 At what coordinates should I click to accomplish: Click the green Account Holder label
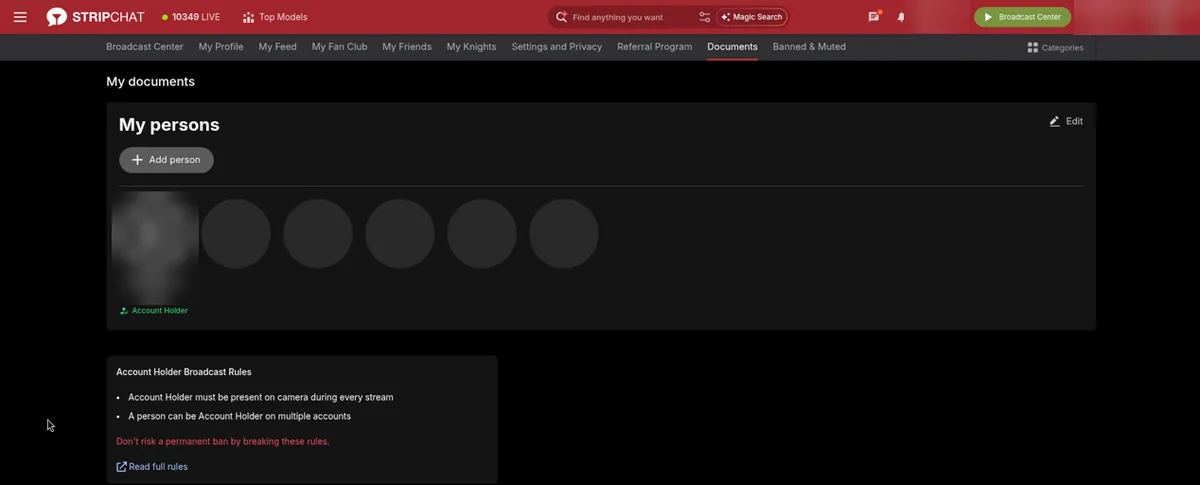tap(153, 311)
